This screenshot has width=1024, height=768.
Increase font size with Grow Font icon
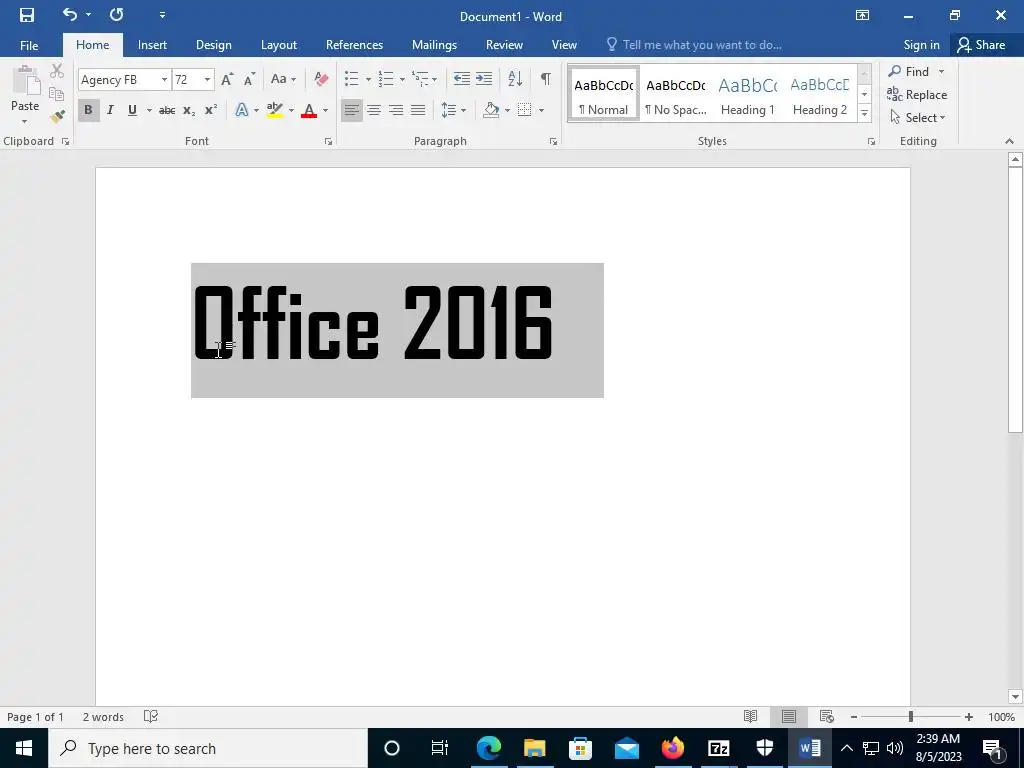click(227, 80)
